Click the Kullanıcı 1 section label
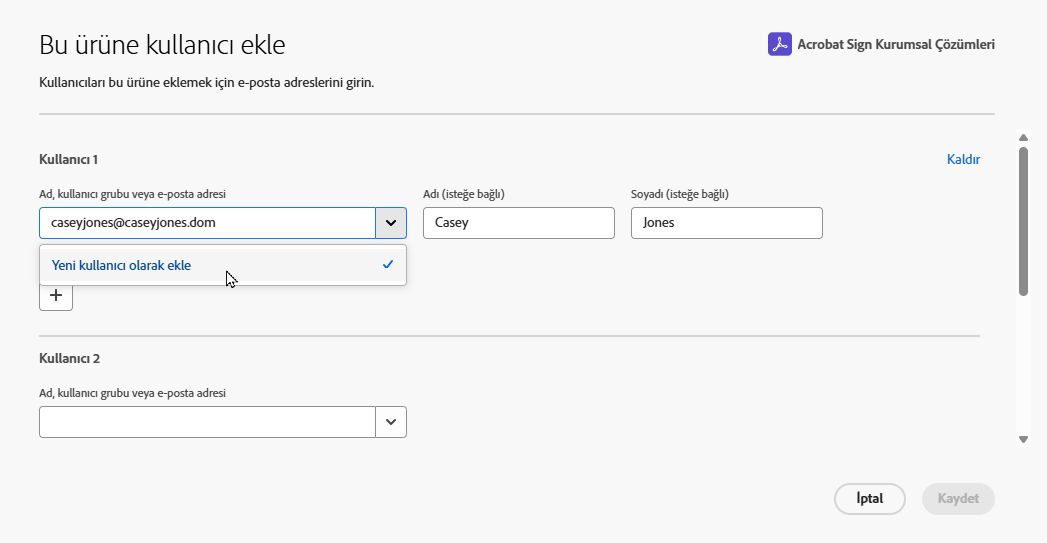 [x=69, y=159]
